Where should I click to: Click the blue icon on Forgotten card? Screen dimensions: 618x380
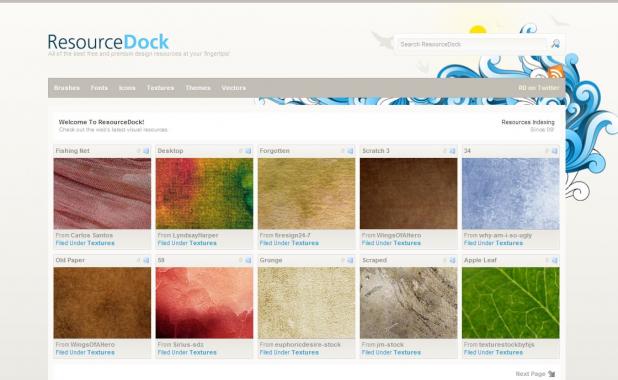350,151
